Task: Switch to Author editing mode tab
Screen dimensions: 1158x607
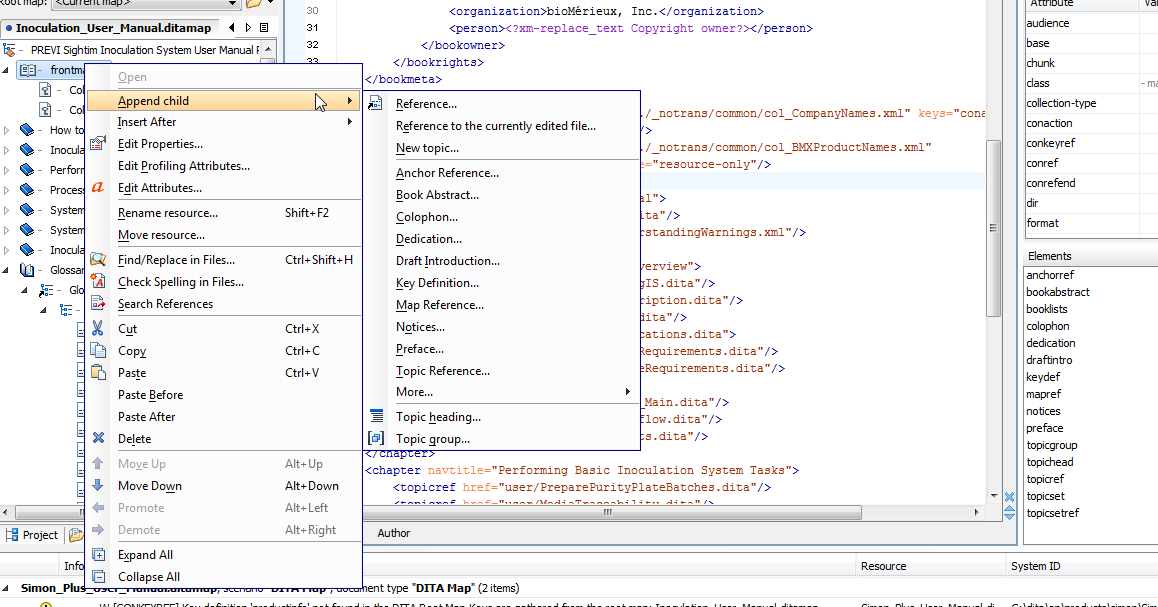Action: [x=394, y=533]
